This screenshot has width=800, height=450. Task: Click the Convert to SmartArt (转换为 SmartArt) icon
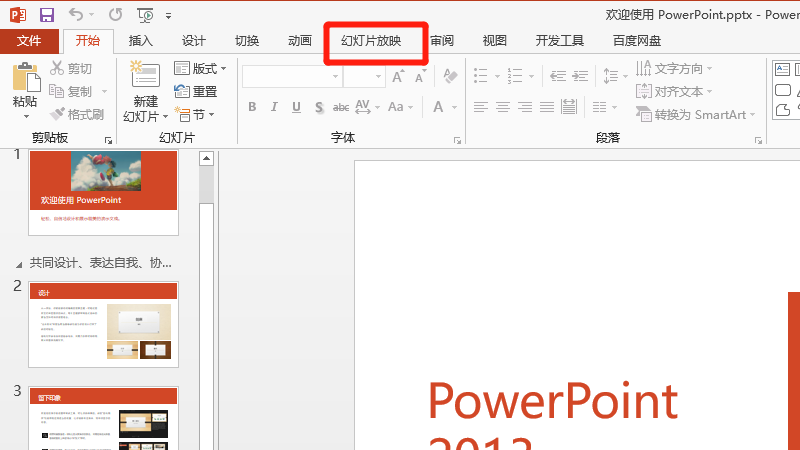pyautogui.click(x=645, y=115)
